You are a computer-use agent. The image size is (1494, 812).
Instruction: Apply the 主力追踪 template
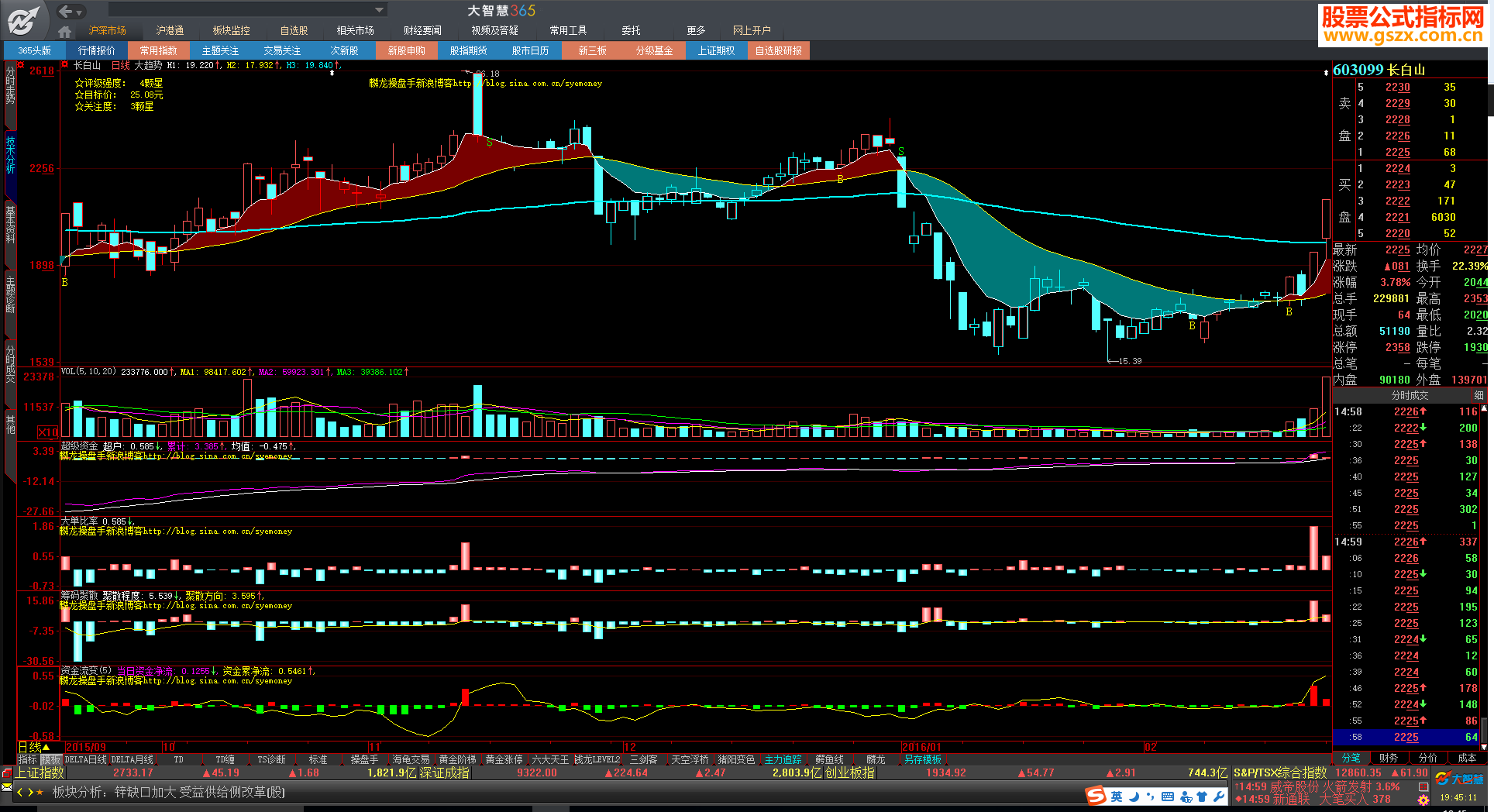[783, 759]
